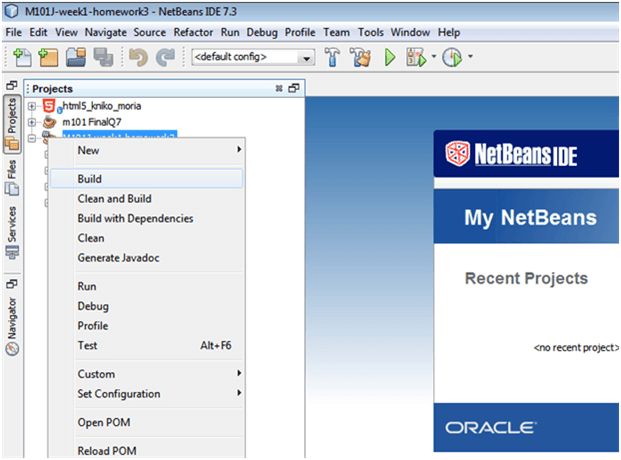Click the Open Project toolbar icon
Viewport: 621px width, 460px height.
coord(76,57)
